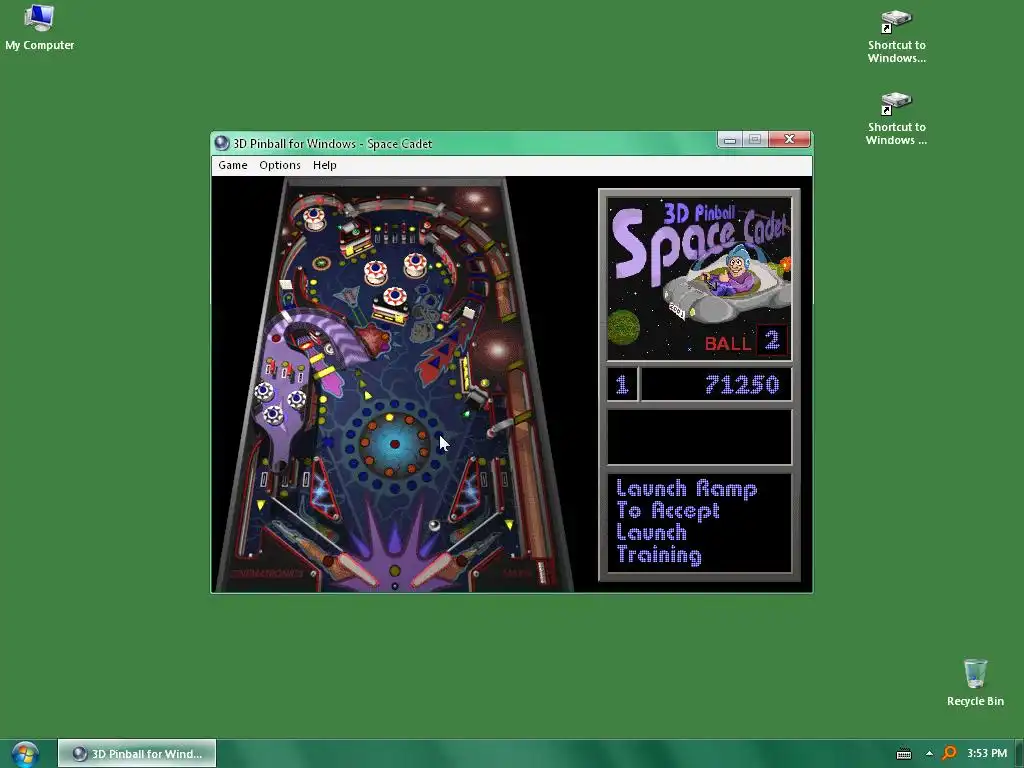Image resolution: width=1024 pixels, height=768 pixels.
Task: Click the Windows Start orb
Action: [x=25, y=754]
